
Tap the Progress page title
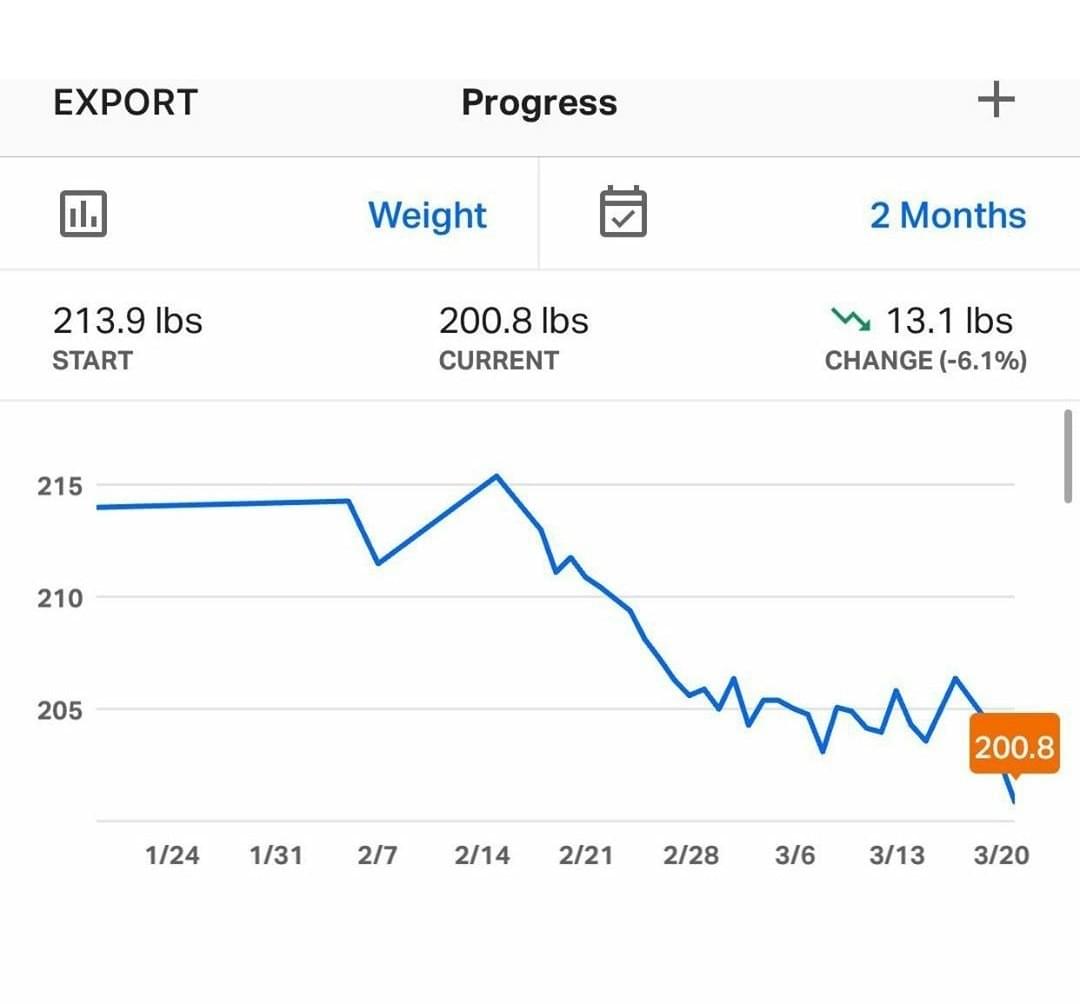539,102
